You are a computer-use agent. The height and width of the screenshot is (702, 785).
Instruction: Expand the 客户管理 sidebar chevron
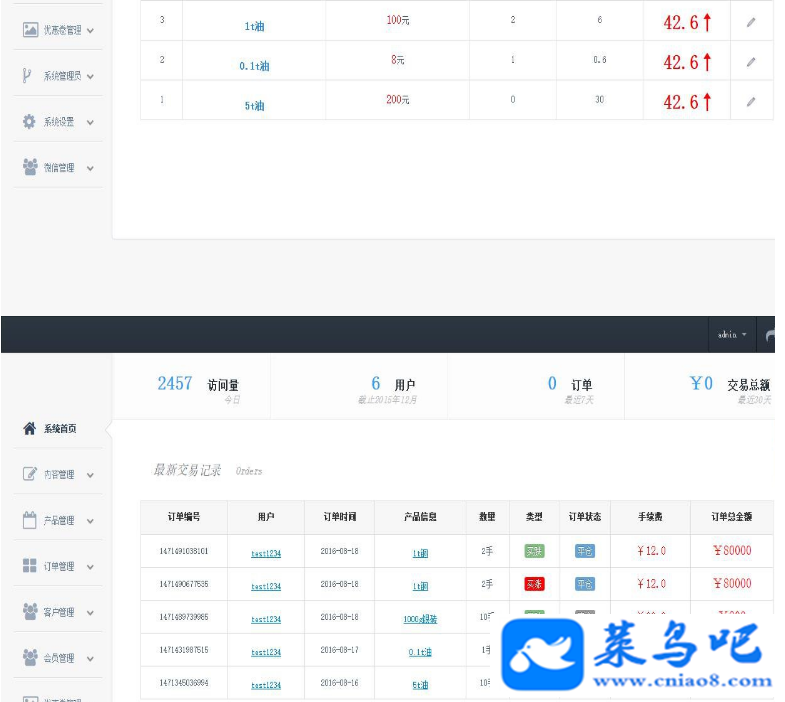pos(90,612)
